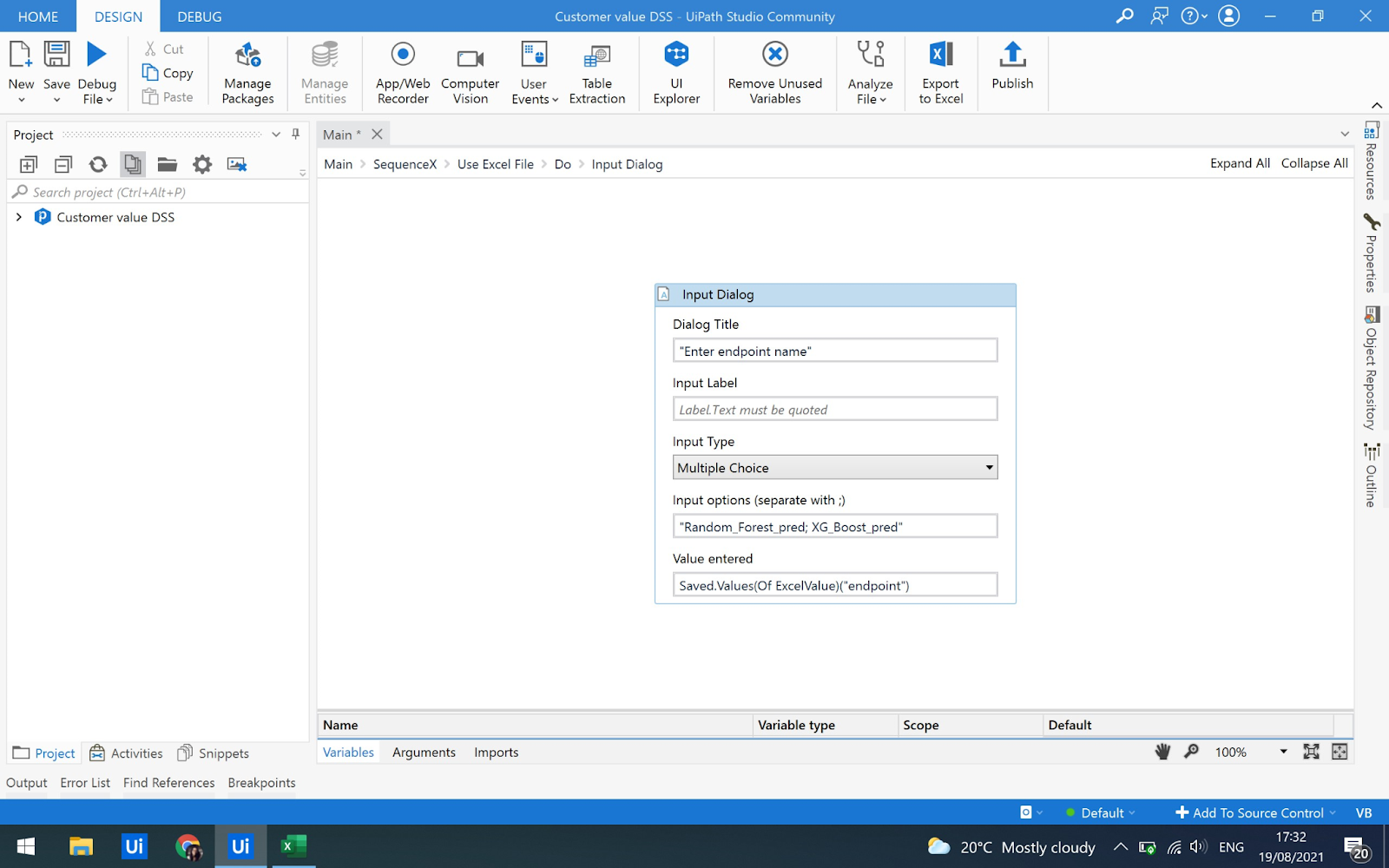Image resolution: width=1389 pixels, height=868 pixels.
Task: Toggle the pan hand tool
Action: (x=1162, y=752)
